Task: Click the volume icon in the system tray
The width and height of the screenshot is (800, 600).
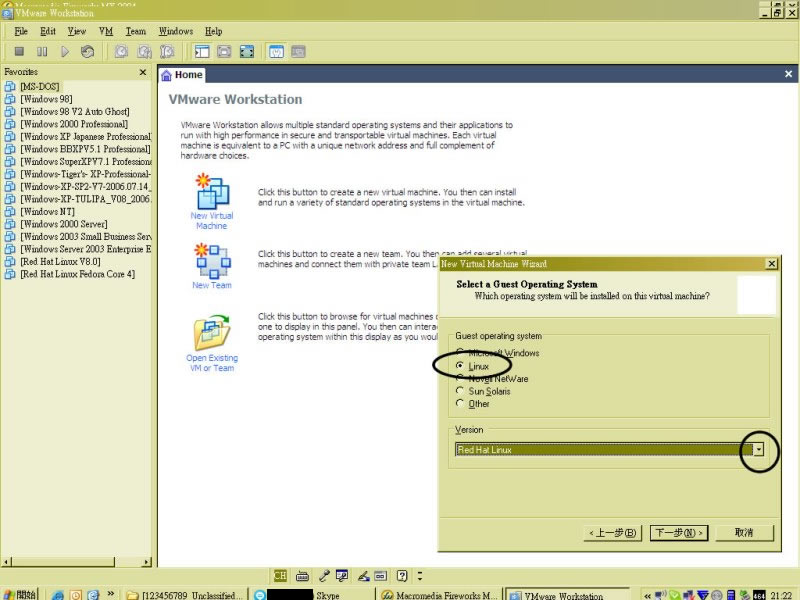Action: click(x=661, y=595)
